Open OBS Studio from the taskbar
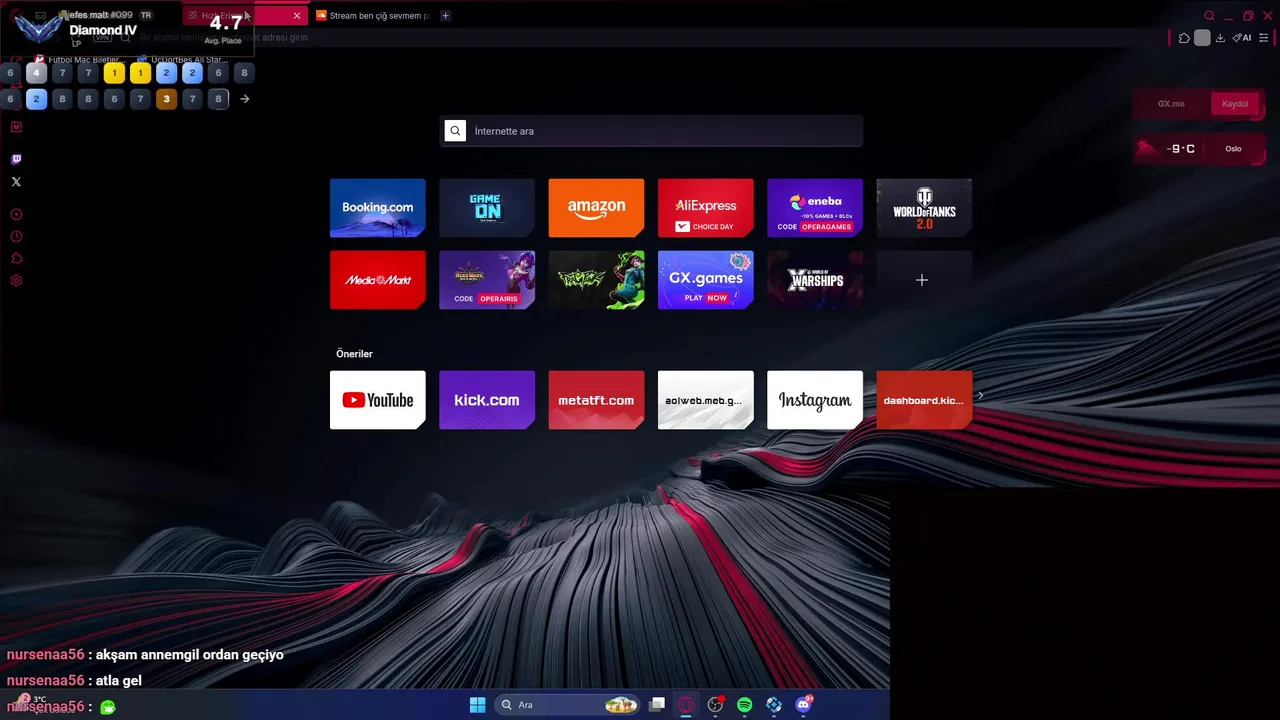Image resolution: width=1280 pixels, height=720 pixels. pyautogui.click(x=716, y=705)
